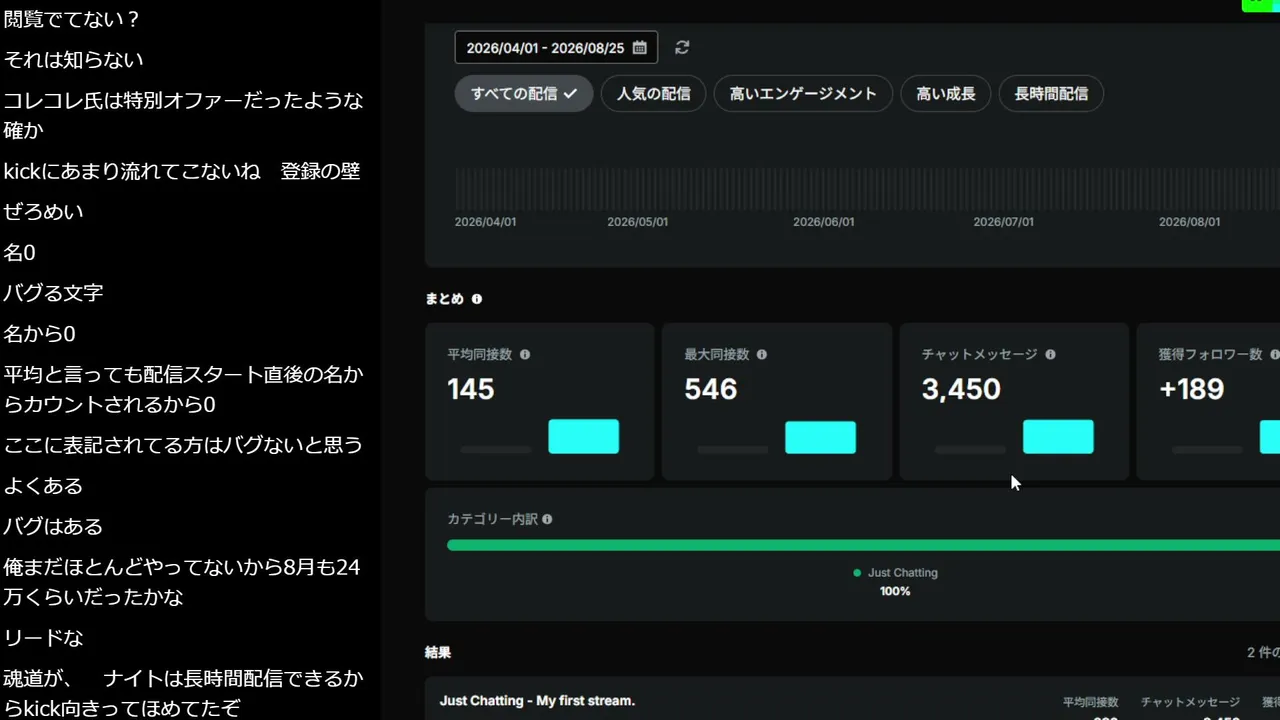This screenshot has width=1280, height=720.
Task: Click chat message ぜろめい
Action: (44, 212)
